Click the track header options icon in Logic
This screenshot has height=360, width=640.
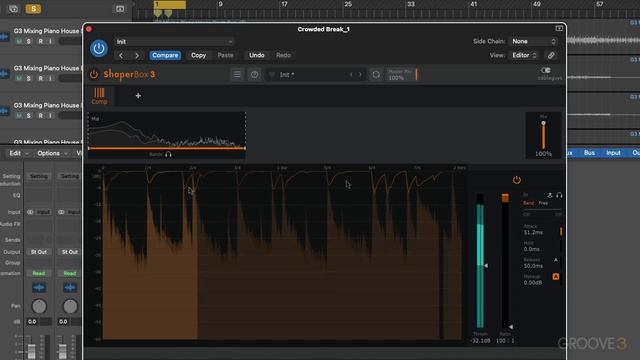point(120,9)
